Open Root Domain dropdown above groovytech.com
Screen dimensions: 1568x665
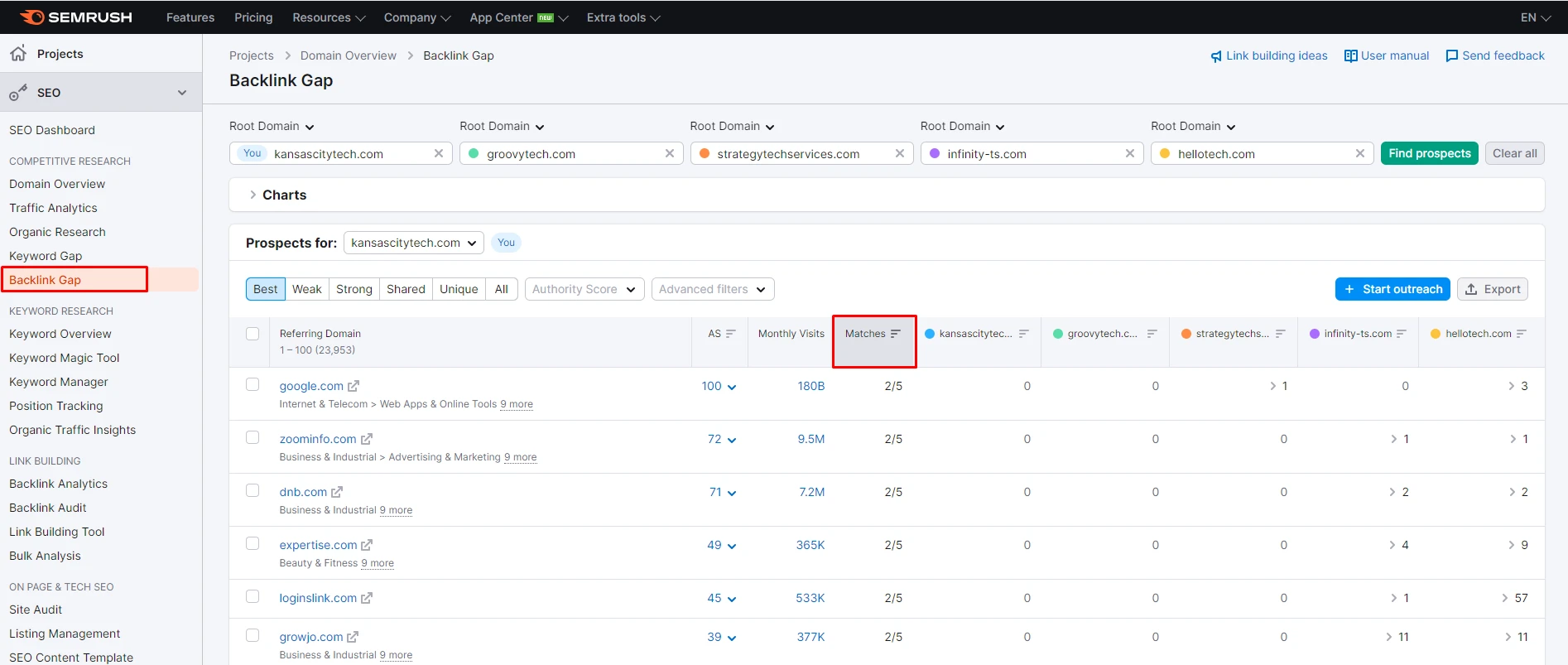point(502,127)
